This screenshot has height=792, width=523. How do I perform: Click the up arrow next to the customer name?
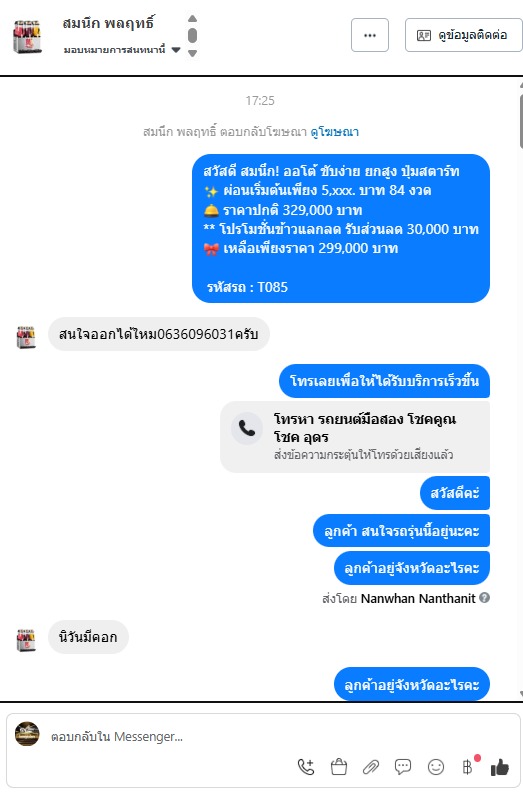pos(192,19)
